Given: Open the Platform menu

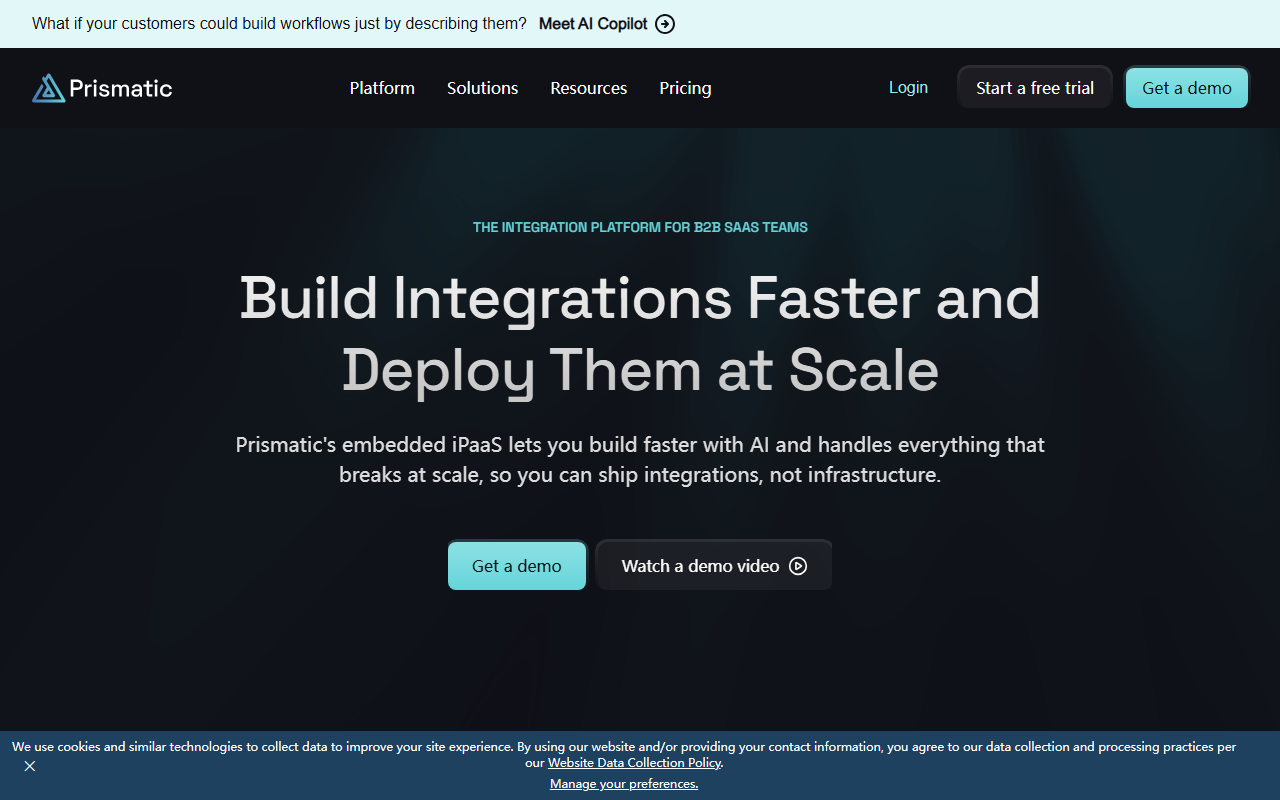Looking at the screenshot, I should 382,88.
